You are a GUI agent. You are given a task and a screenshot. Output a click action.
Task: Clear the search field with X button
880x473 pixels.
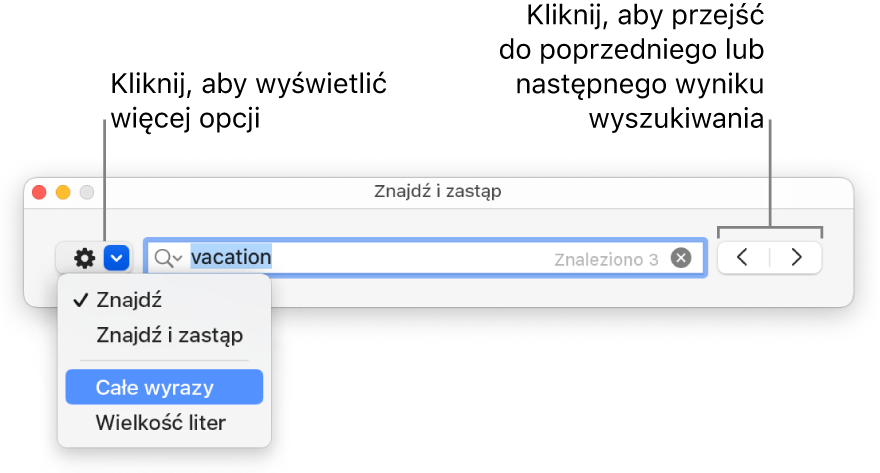coord(680,258)
